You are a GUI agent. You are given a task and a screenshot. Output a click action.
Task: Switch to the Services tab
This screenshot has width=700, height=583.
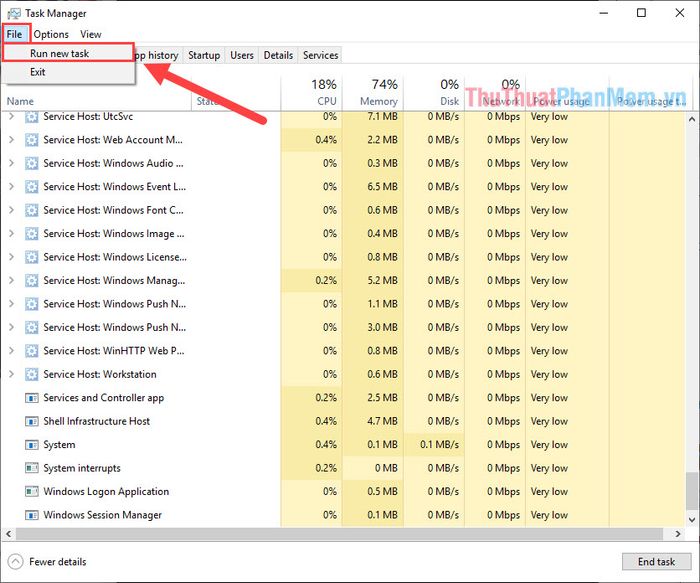[x=320, y=55]
